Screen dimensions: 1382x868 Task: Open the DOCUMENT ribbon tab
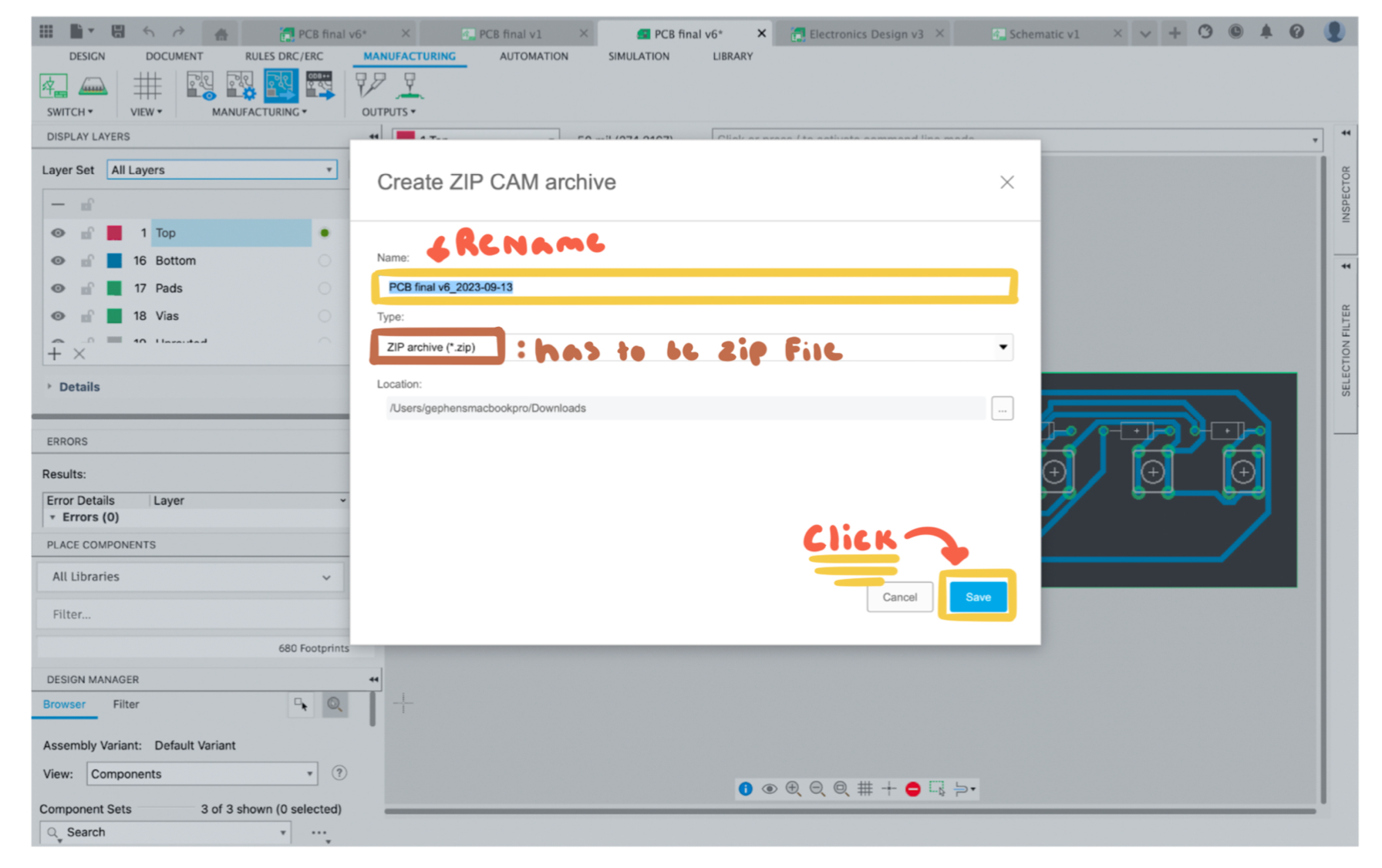click(x=174, y=56)
